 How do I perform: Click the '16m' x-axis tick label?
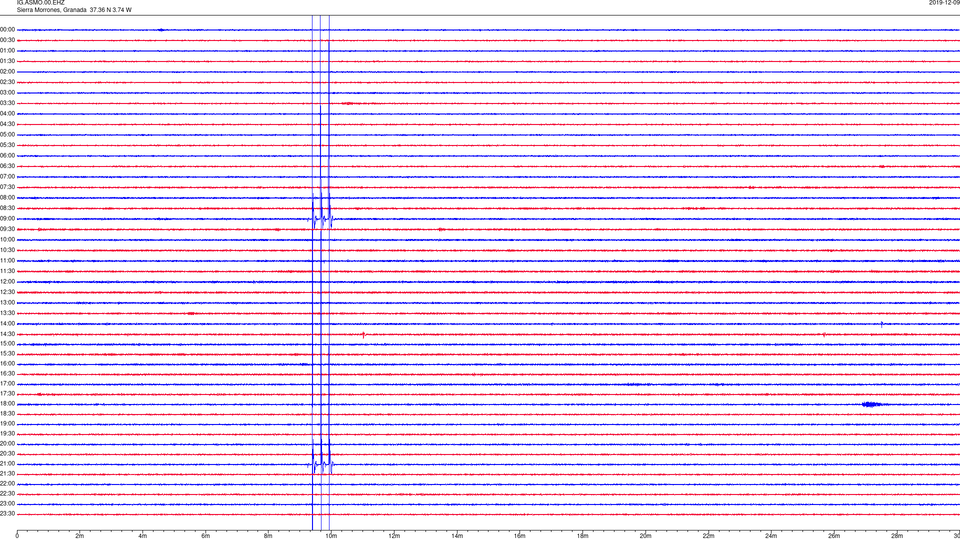(520, 536)
